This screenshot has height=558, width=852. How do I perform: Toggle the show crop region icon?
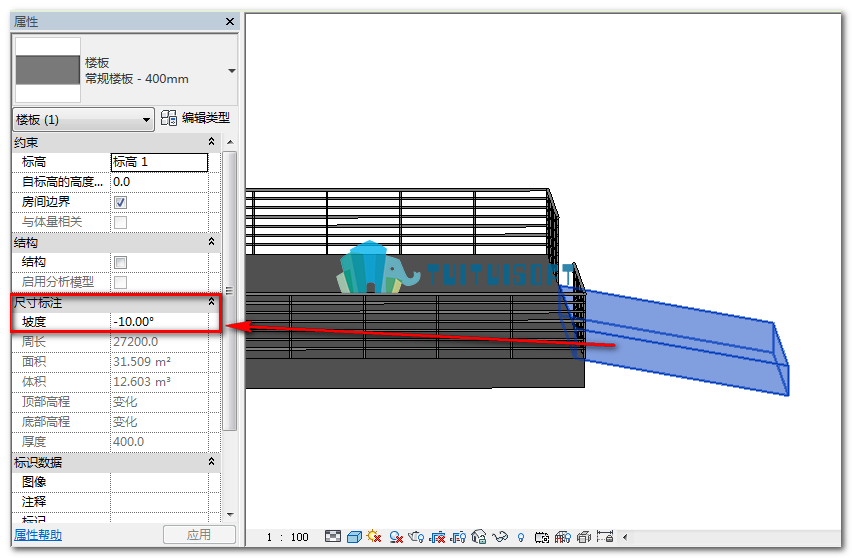(x=458, y=537)
